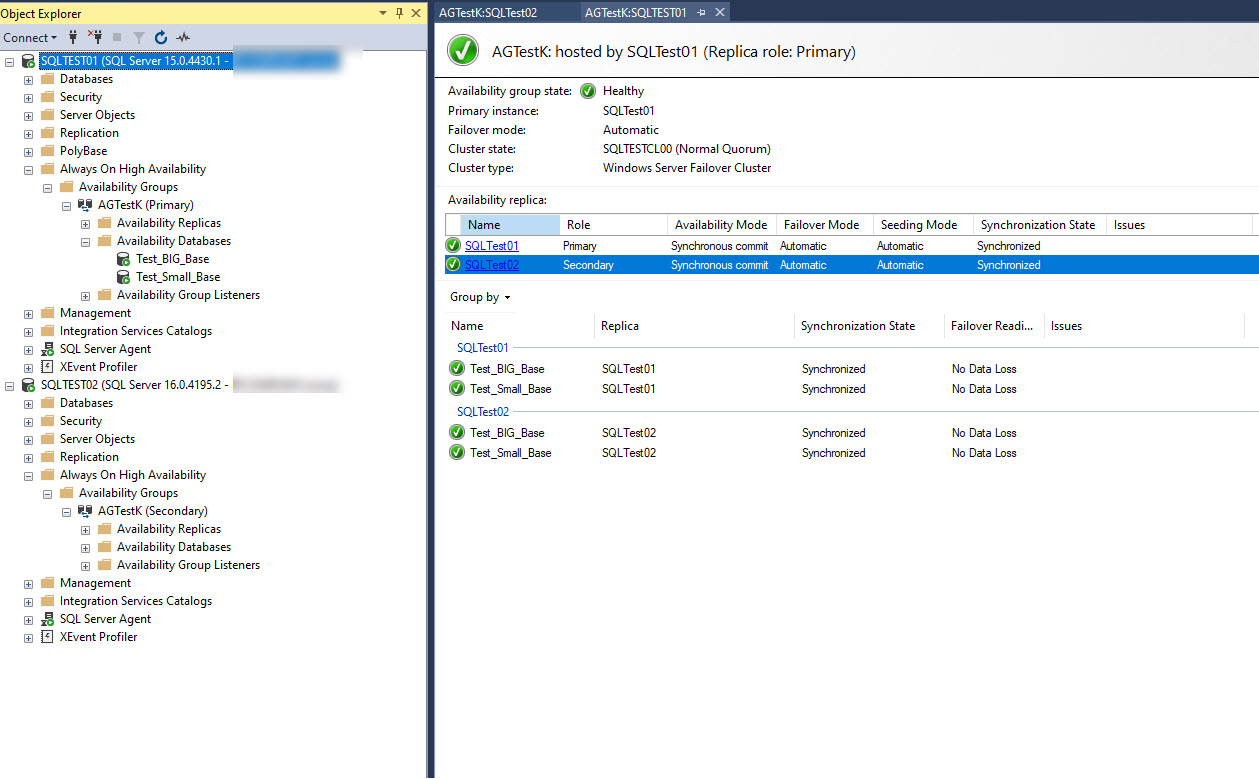Image resolution: width=1259 pixels, height=779 pixels.
Task: Open the SQLTest01 replica link
Action: pos(492,245)
